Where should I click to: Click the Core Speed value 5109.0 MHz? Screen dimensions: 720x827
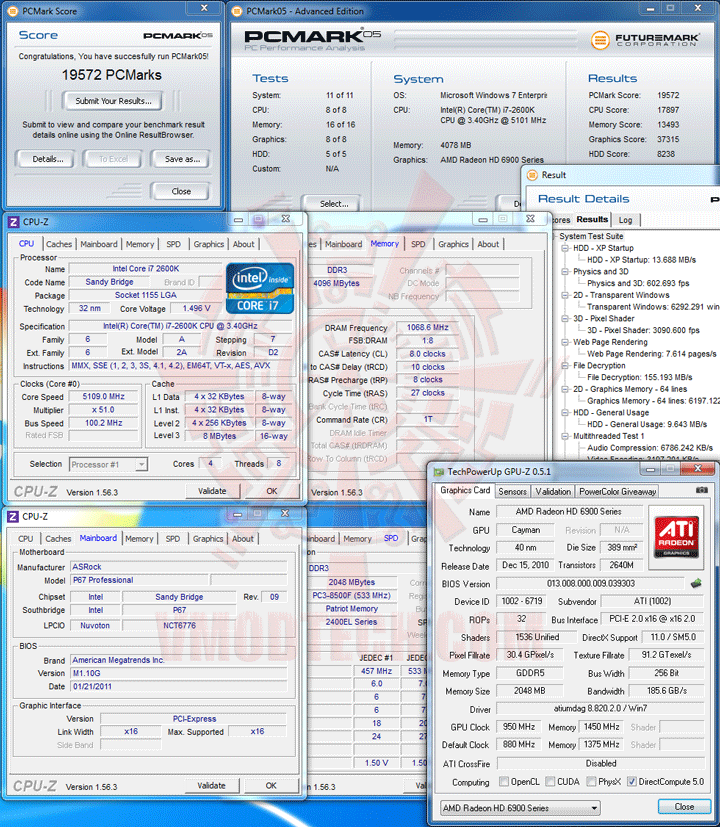coord(103,397)
